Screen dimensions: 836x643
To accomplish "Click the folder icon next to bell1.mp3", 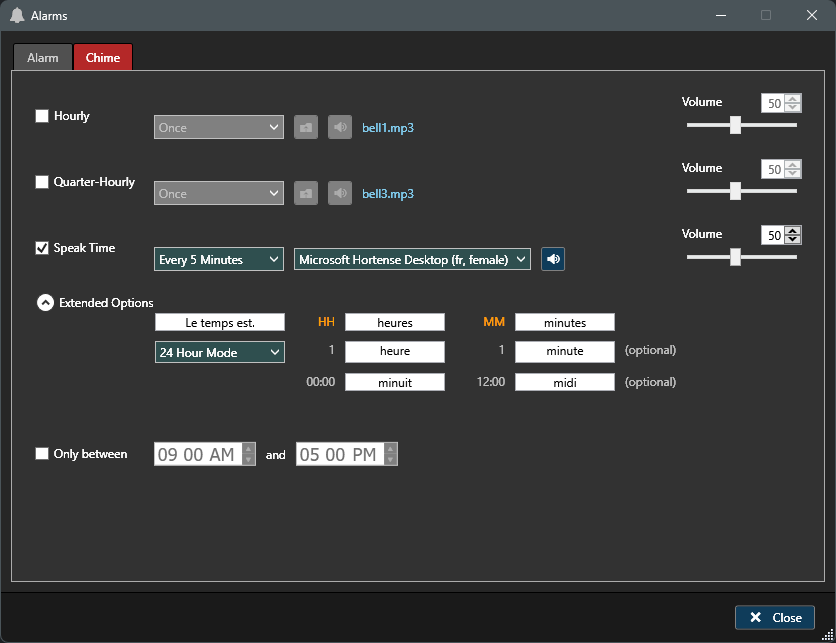I will point(306,128).
